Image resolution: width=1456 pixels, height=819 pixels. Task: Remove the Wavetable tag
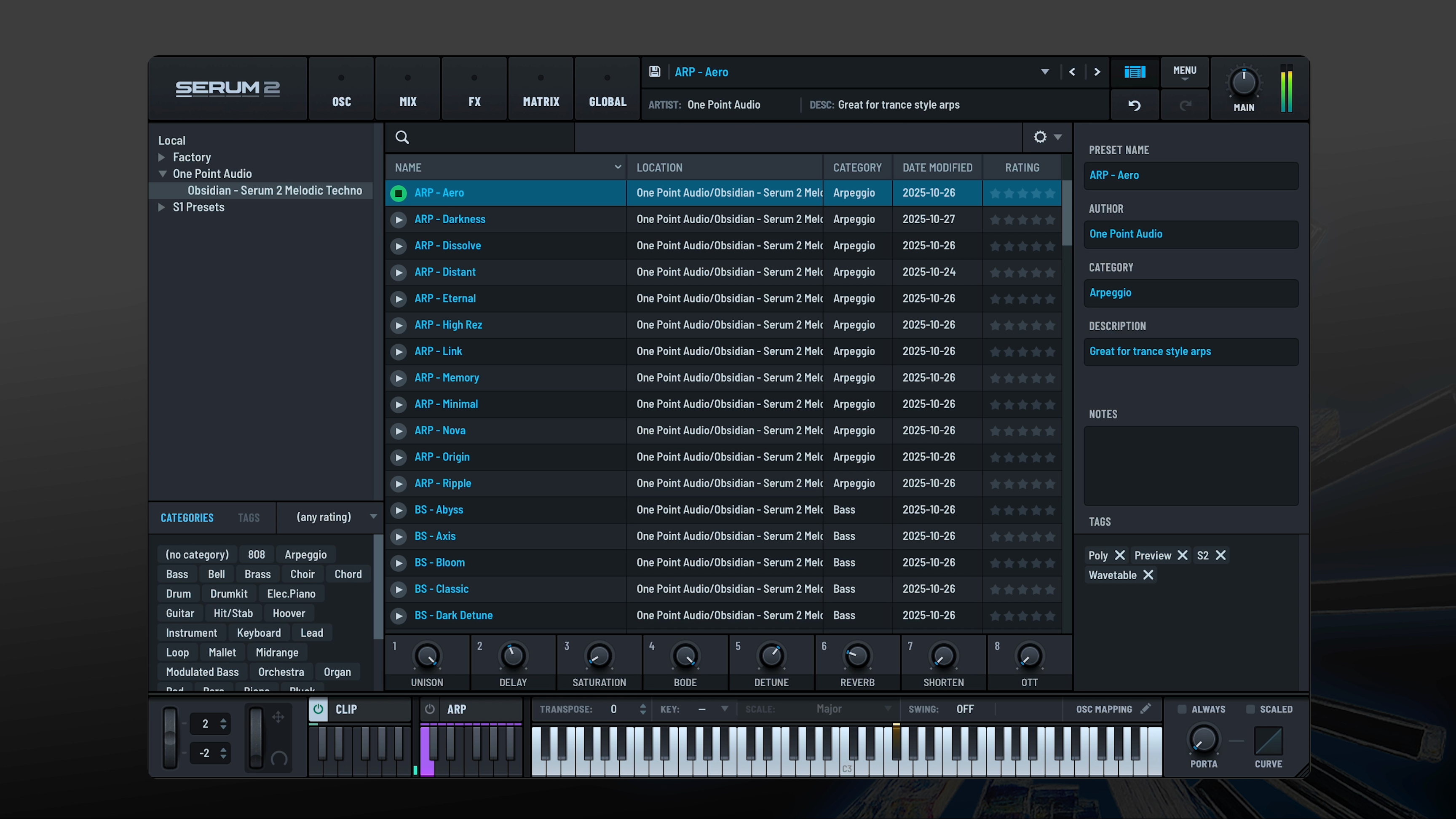pos(1148,575)
